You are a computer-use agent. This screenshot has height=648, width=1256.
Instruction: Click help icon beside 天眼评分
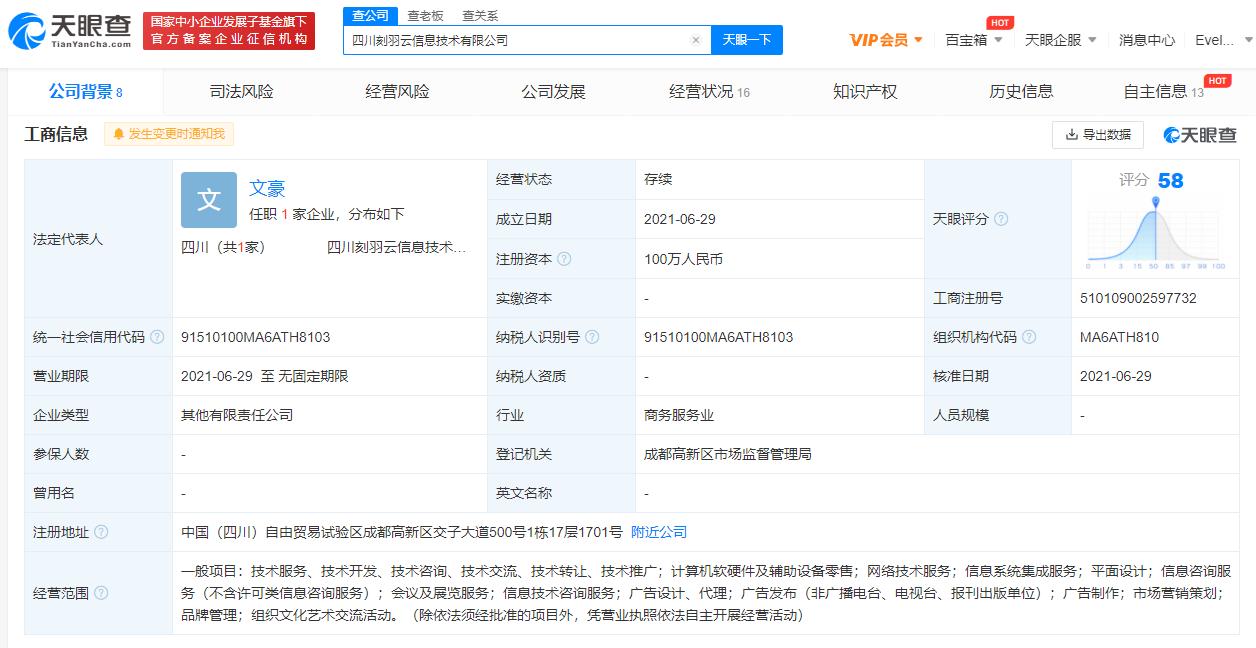(1001, 219)
